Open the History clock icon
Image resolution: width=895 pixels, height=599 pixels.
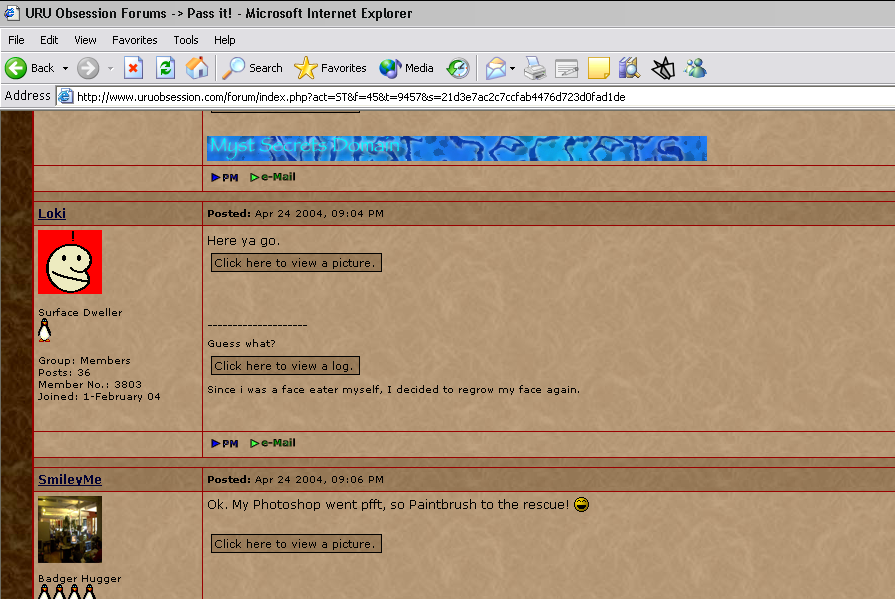[458, 68]
